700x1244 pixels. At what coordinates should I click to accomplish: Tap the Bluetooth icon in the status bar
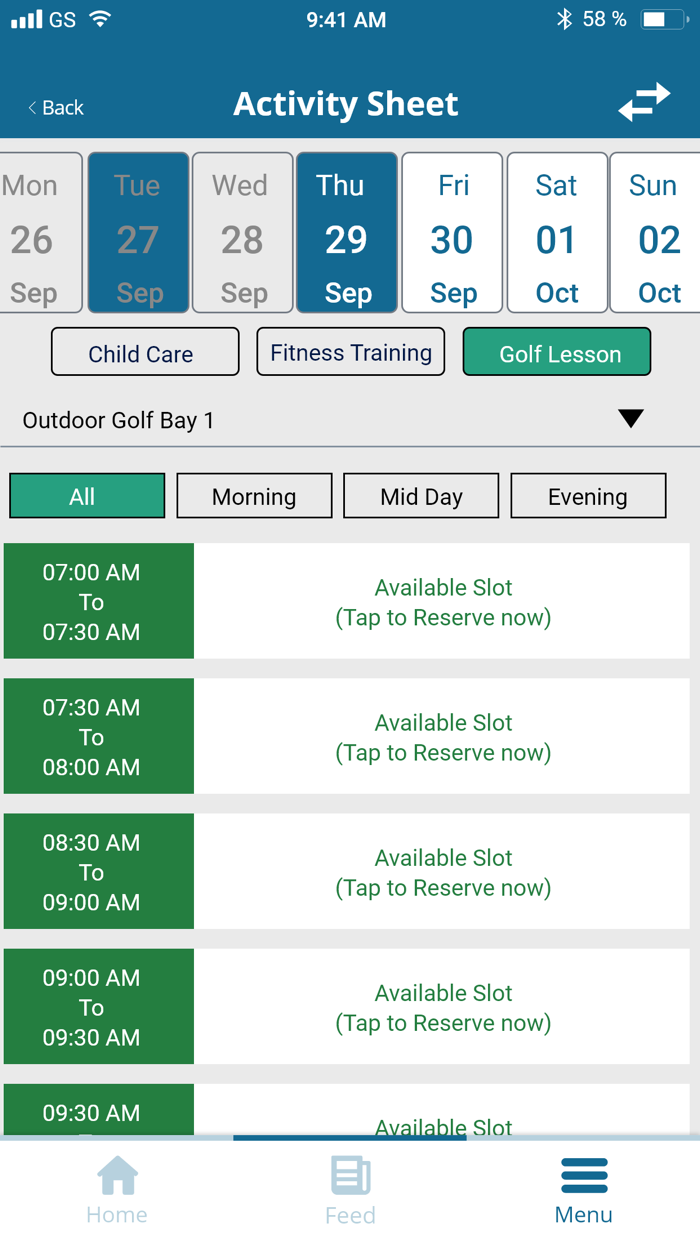(563, 17)
